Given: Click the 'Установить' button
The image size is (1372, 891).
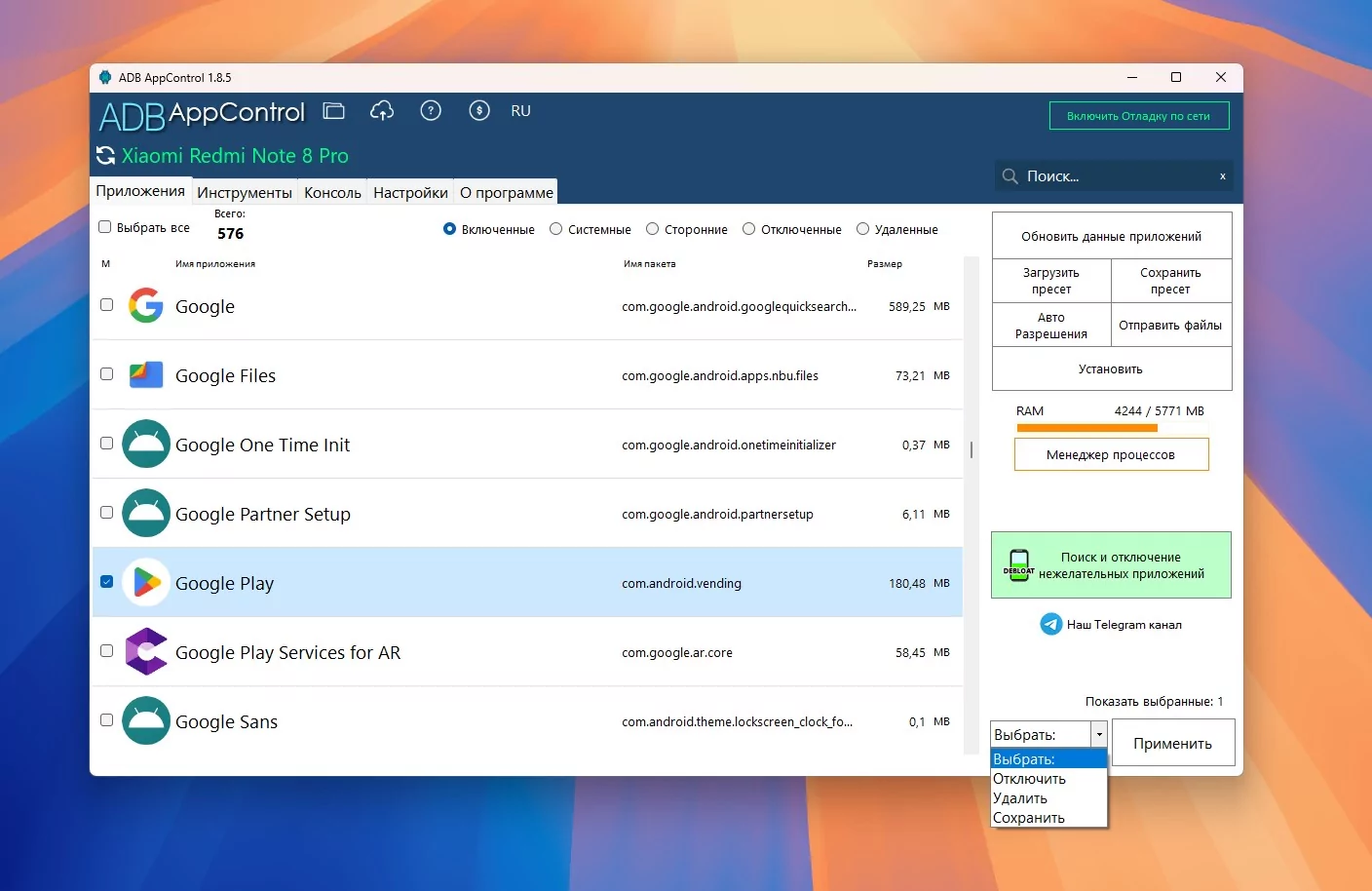Looking at the screenshot, I should 1112,369.
